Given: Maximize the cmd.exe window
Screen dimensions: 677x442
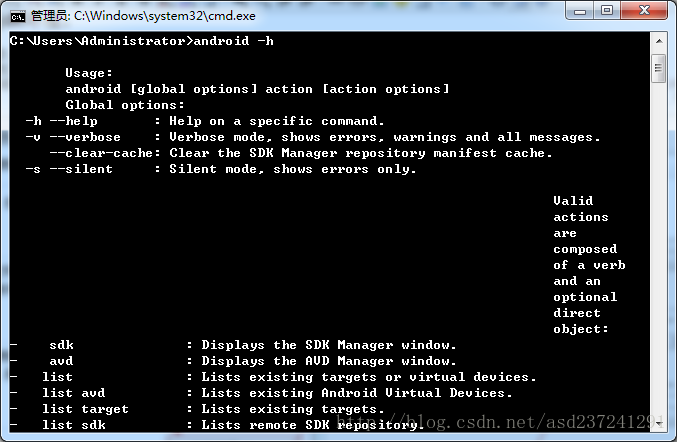Looking at the screenshot, I should pos(607,10).
